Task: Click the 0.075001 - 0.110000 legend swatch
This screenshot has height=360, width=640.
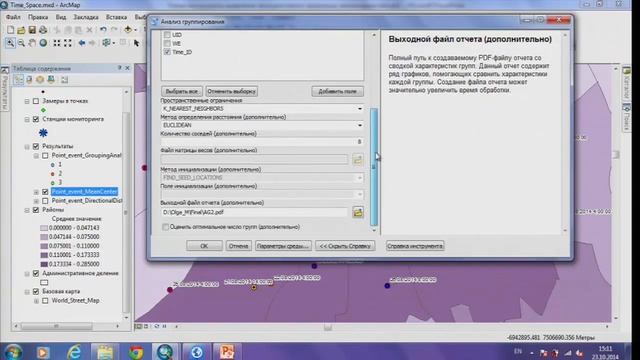Action: (x=44, y=246)
